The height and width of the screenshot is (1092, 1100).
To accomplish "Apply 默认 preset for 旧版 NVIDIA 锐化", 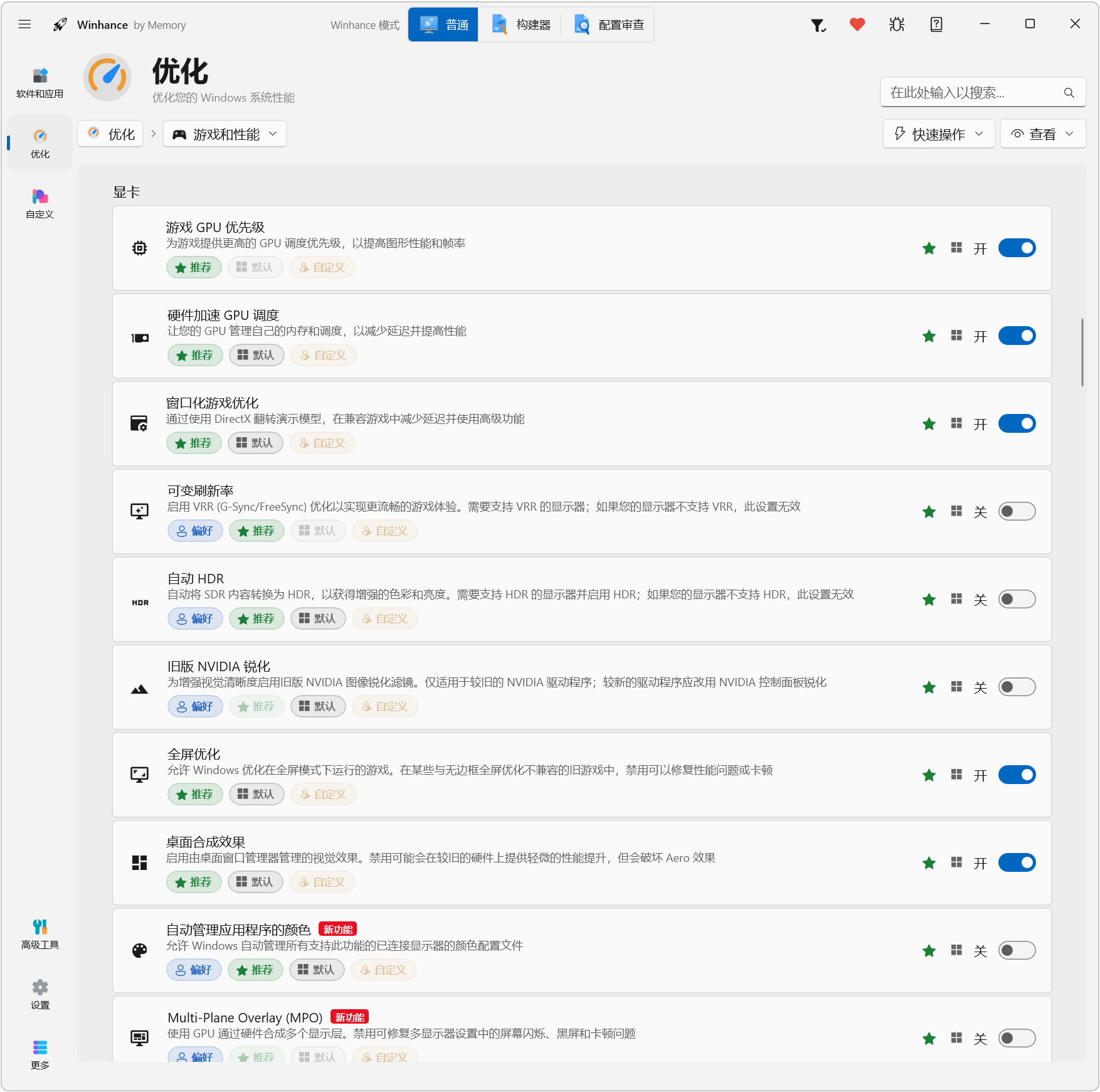I will point(318,707).
